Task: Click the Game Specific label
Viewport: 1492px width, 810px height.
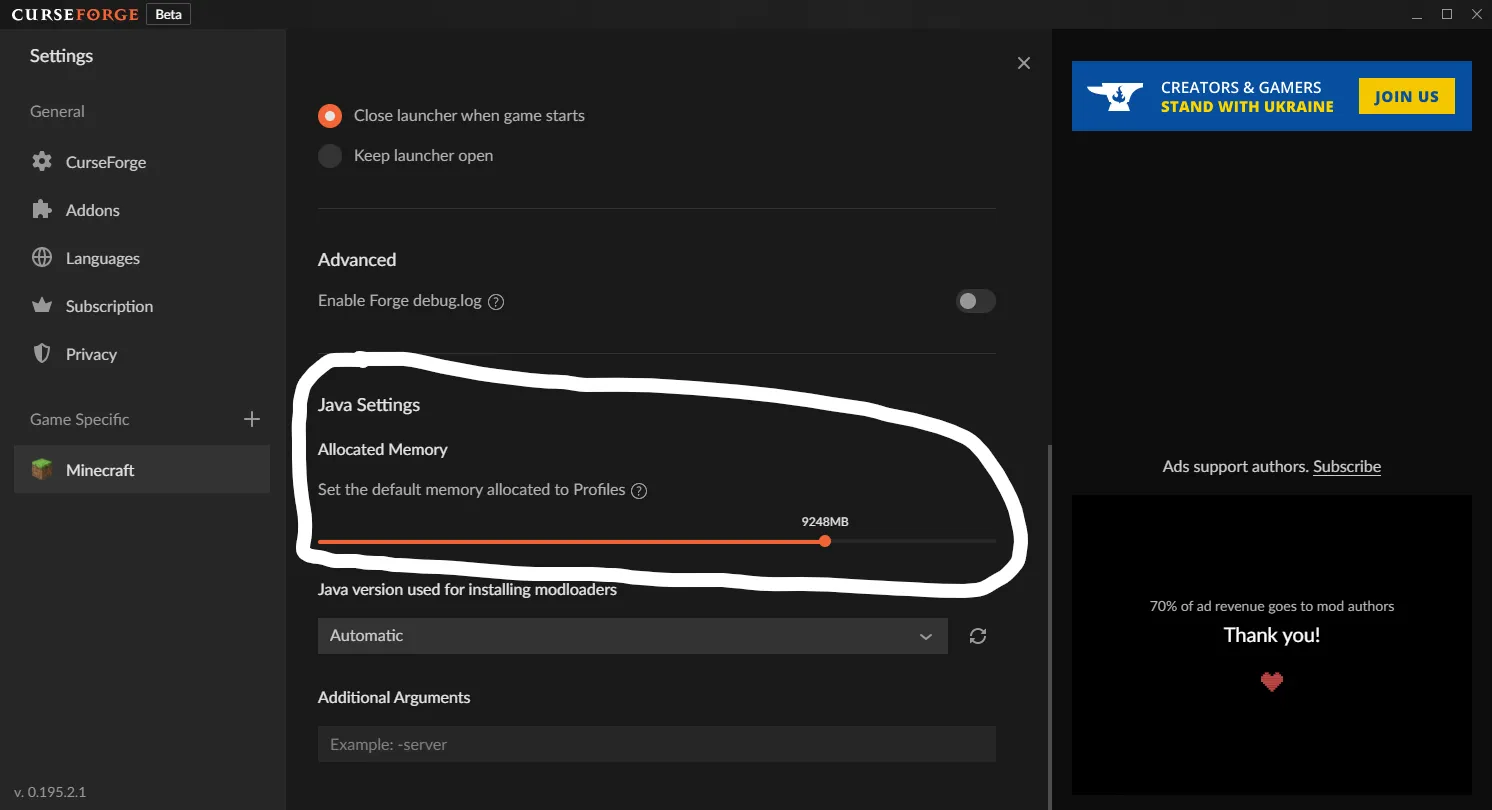Action: pos(80,420)
